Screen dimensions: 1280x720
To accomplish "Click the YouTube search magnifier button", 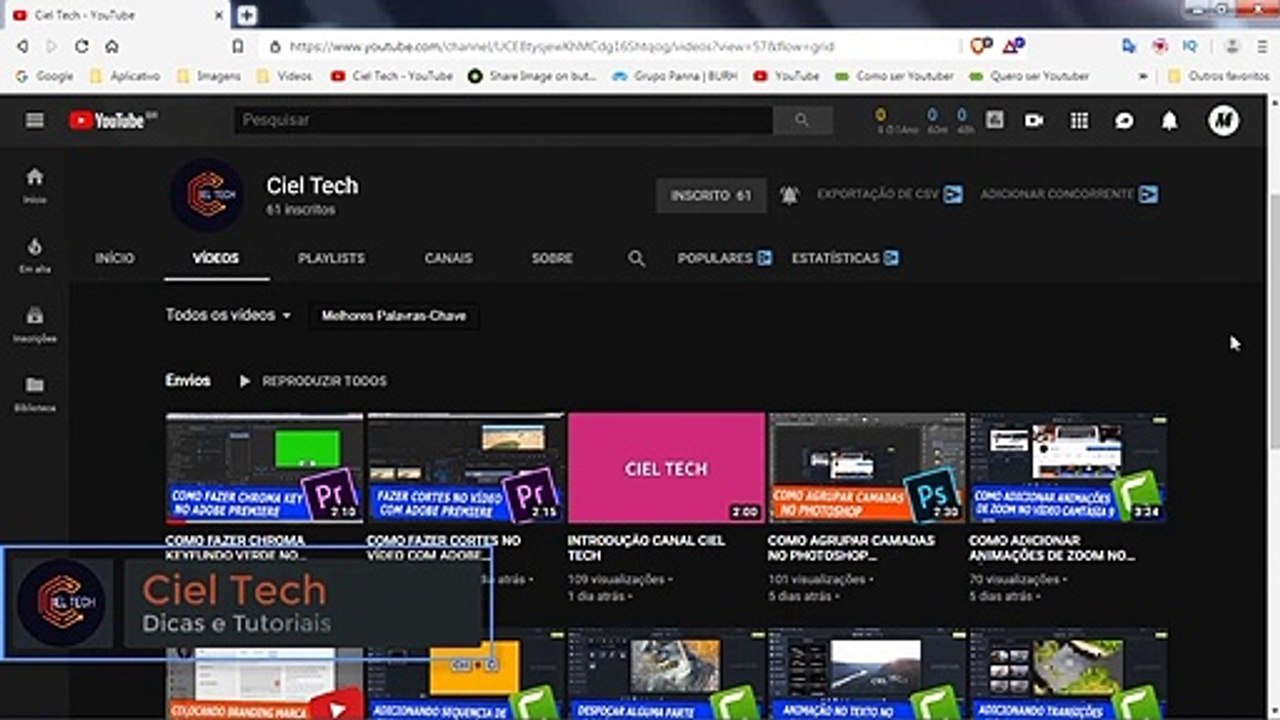I will tap(802, 120).
